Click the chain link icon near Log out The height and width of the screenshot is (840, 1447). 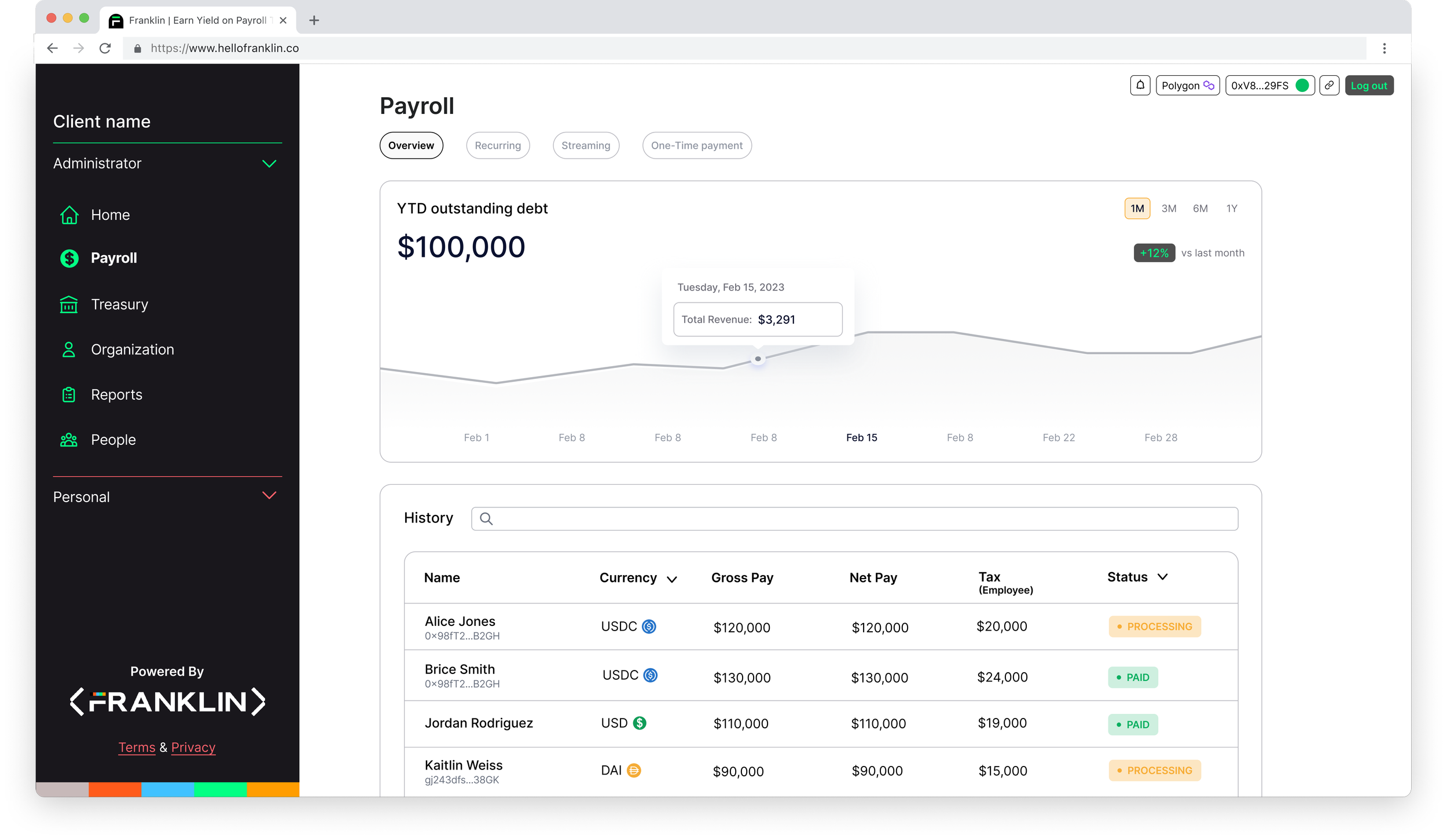coord(1329,86)
